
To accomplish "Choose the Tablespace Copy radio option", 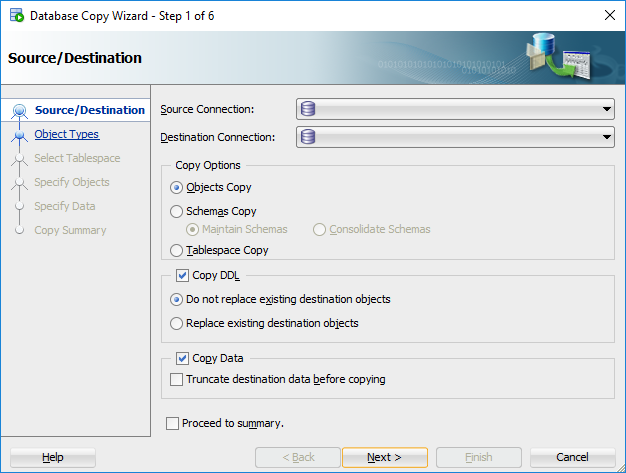I will pos(177,250).
